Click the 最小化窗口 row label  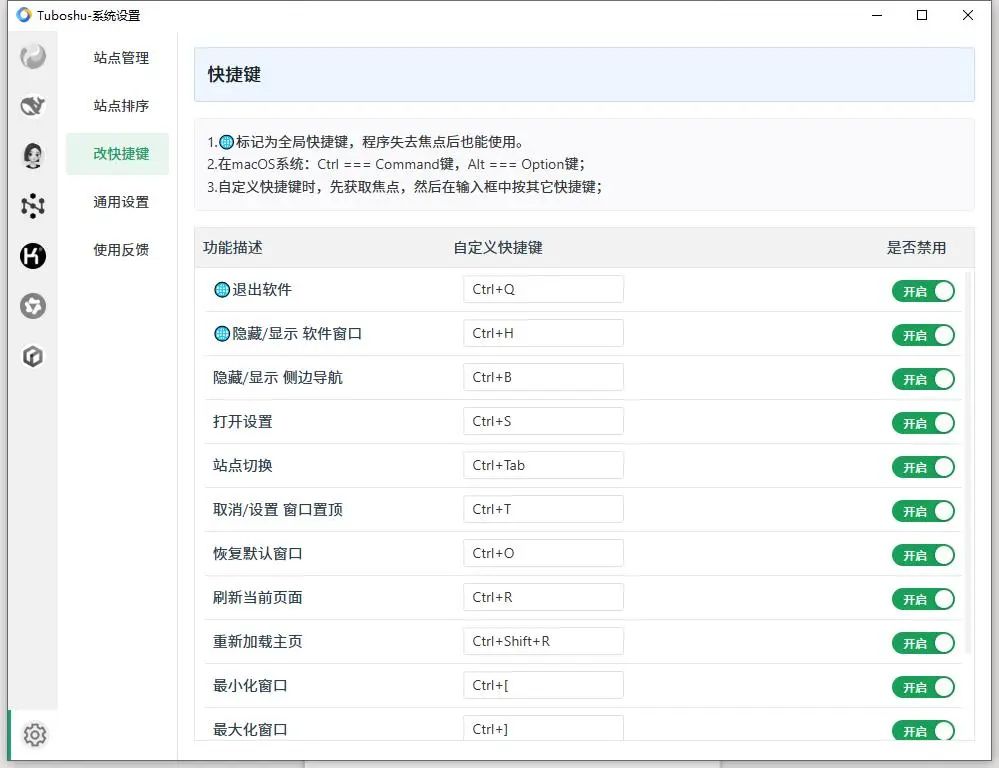pyautogui.click(x=250, y=686)
